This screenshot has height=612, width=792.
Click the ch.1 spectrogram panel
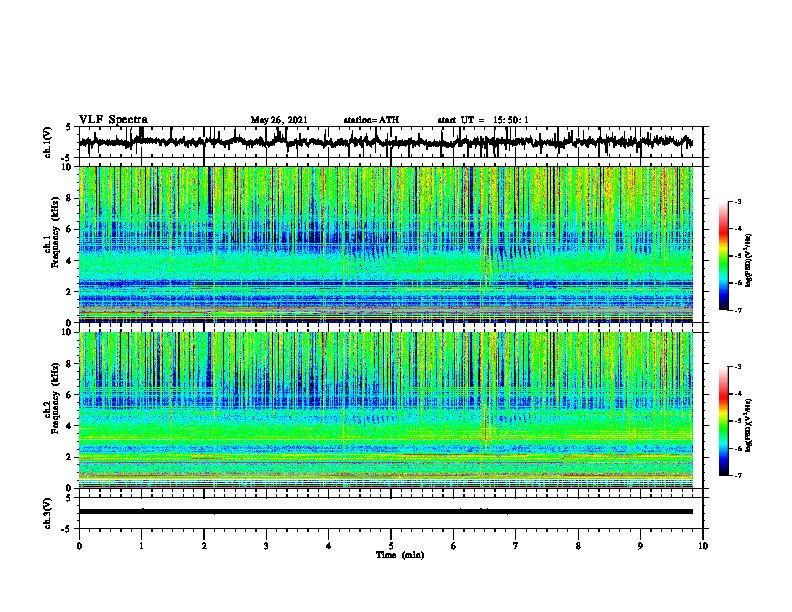pyautogui.click(x=386, y=244)
